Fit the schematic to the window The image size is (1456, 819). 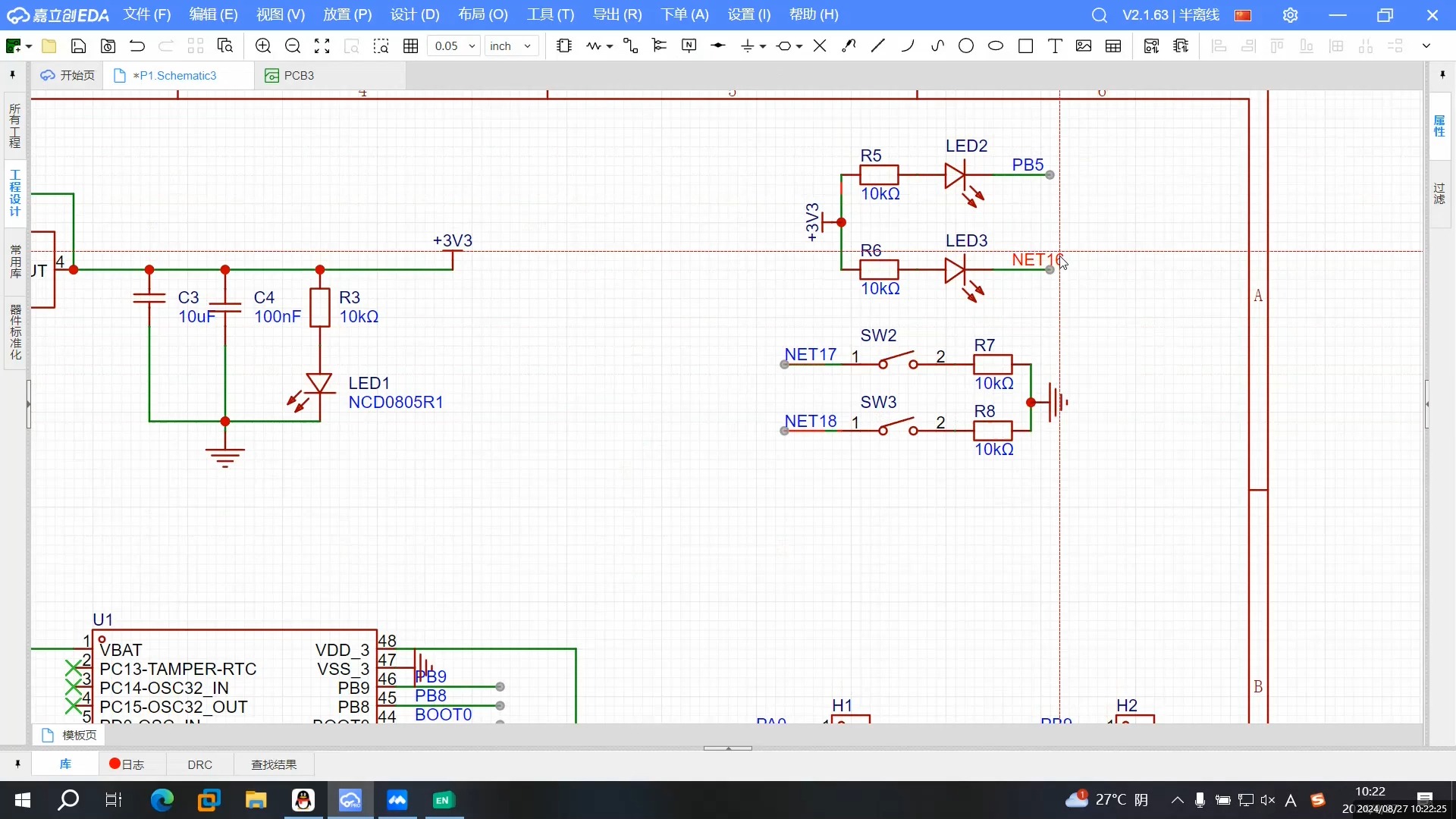tap(322, 46)
